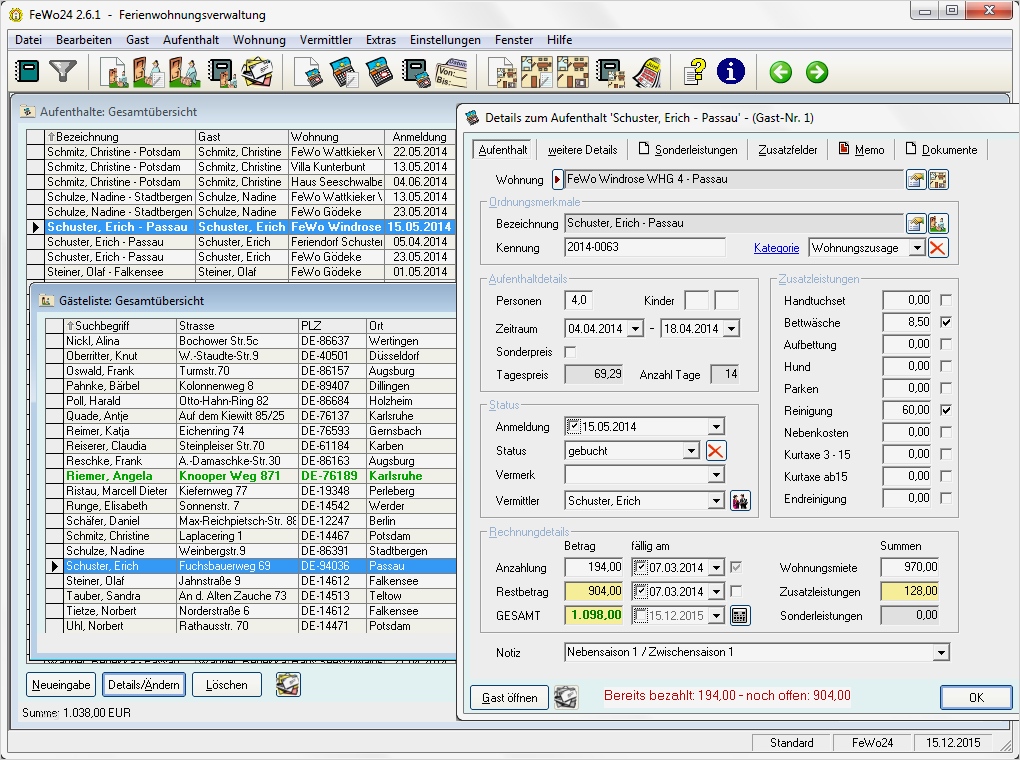
Task: Expand the Notiz dropdown list
Action: 940,653
